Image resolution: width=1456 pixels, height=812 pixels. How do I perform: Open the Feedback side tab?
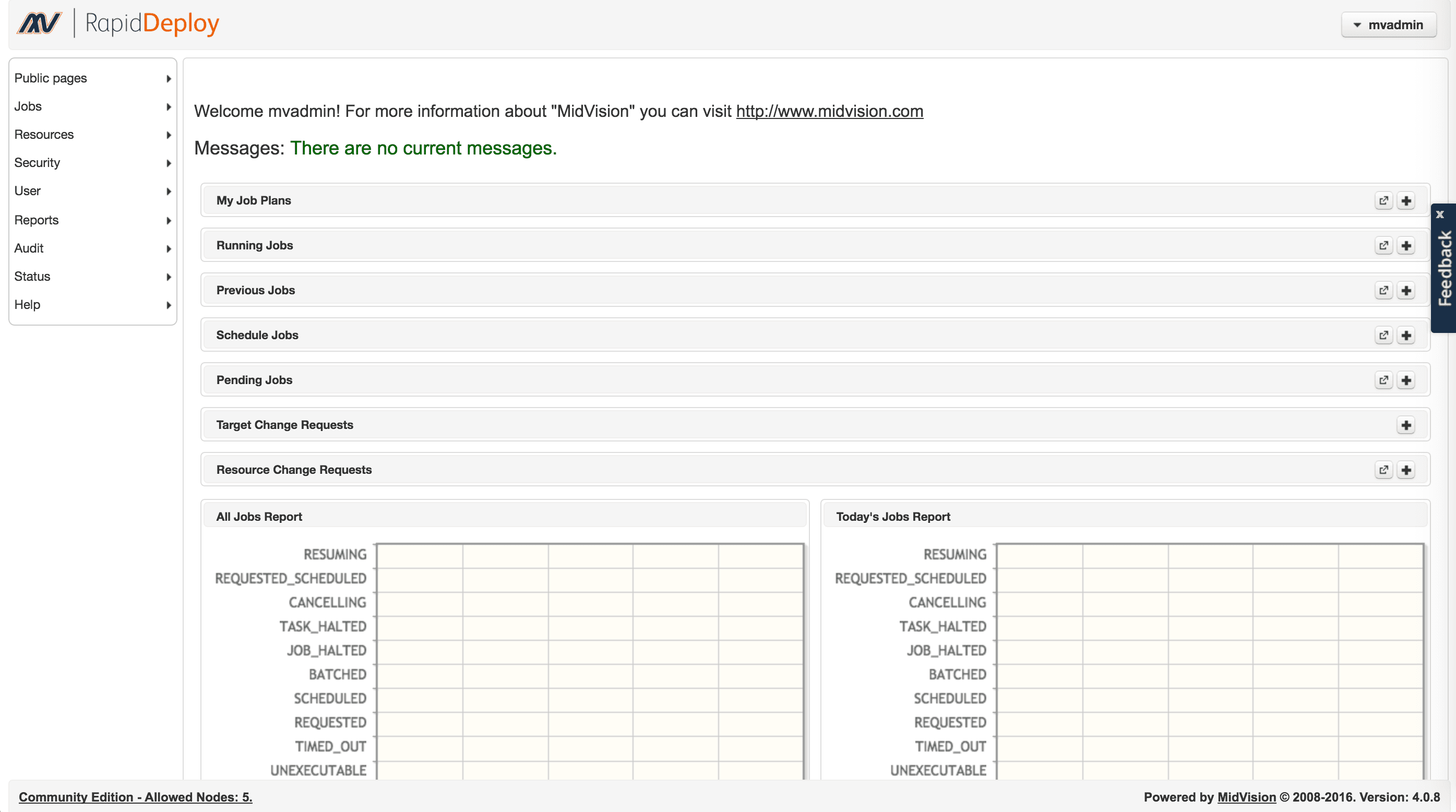1445,268
